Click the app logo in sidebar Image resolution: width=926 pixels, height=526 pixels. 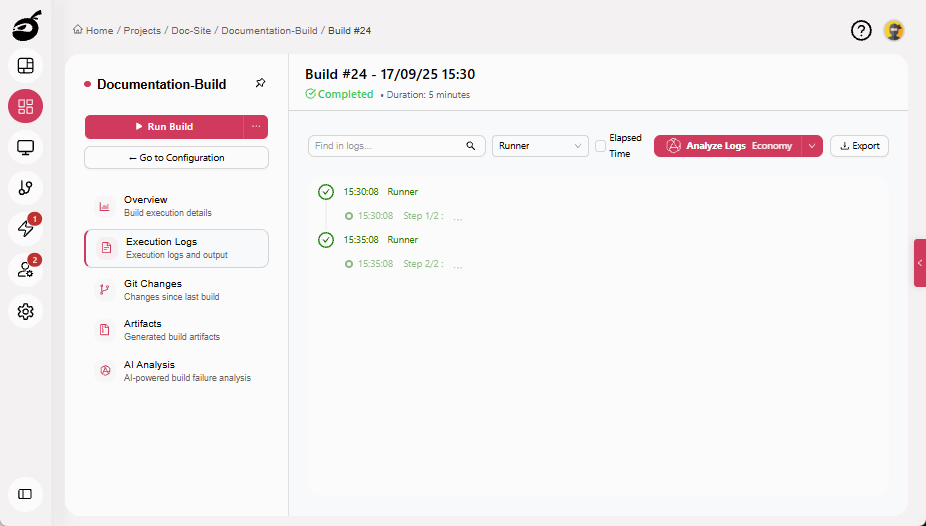(27, 25)
